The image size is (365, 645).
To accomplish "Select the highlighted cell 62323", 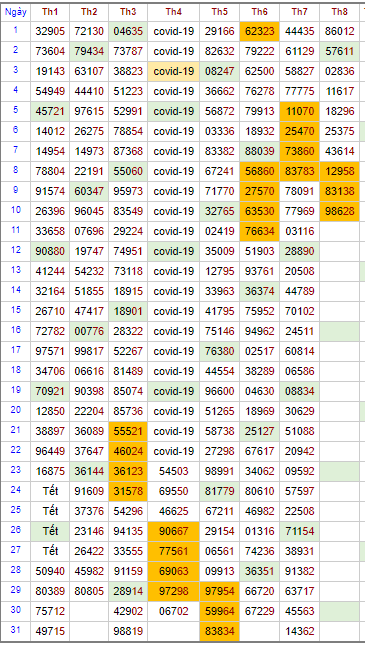I will tap(259, 31).
